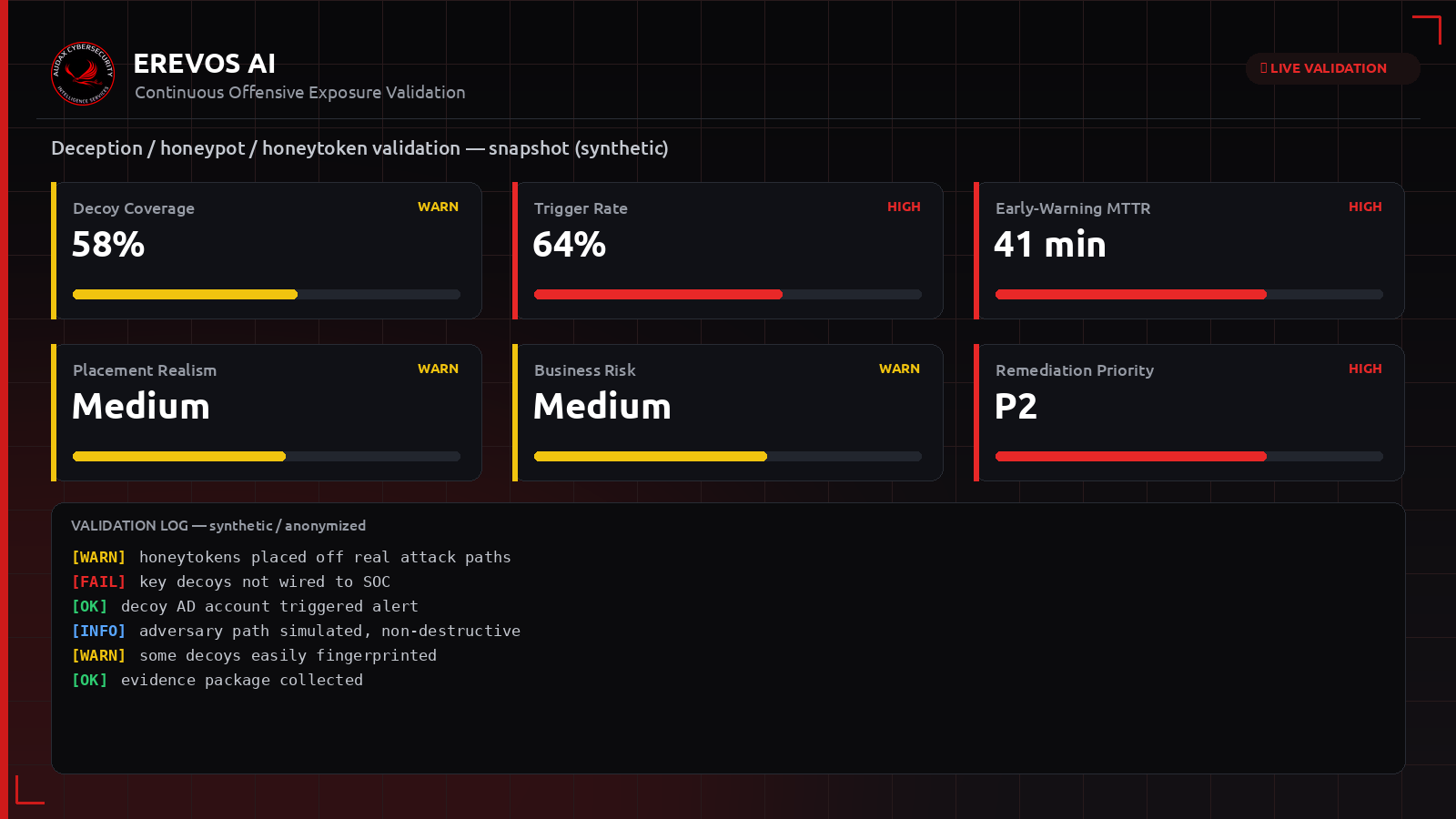Click the HIGH badge on Early-Warning MTTR
1456x819 pixels.
click(1365, 207)
